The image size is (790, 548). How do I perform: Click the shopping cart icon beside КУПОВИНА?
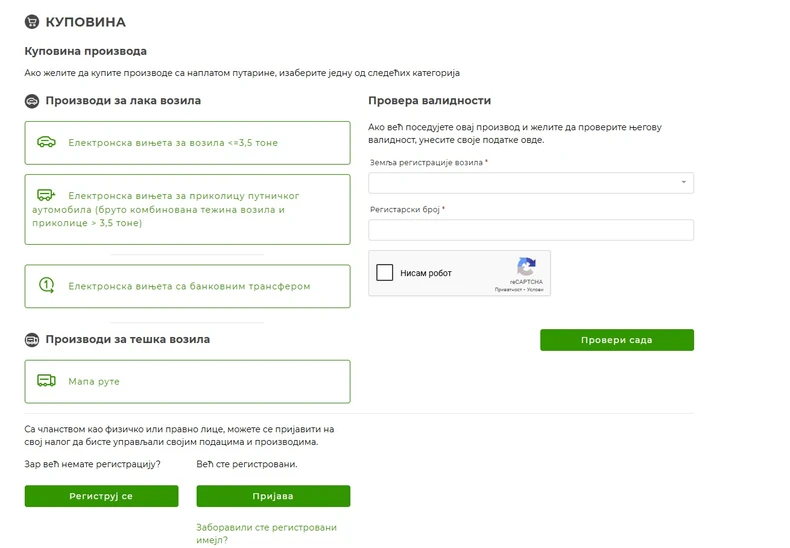[32, 21]
